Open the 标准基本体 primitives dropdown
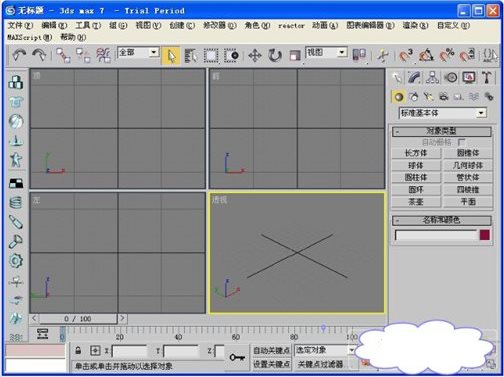The height and width of the screenshot is (377, 504). click(481, 113)
